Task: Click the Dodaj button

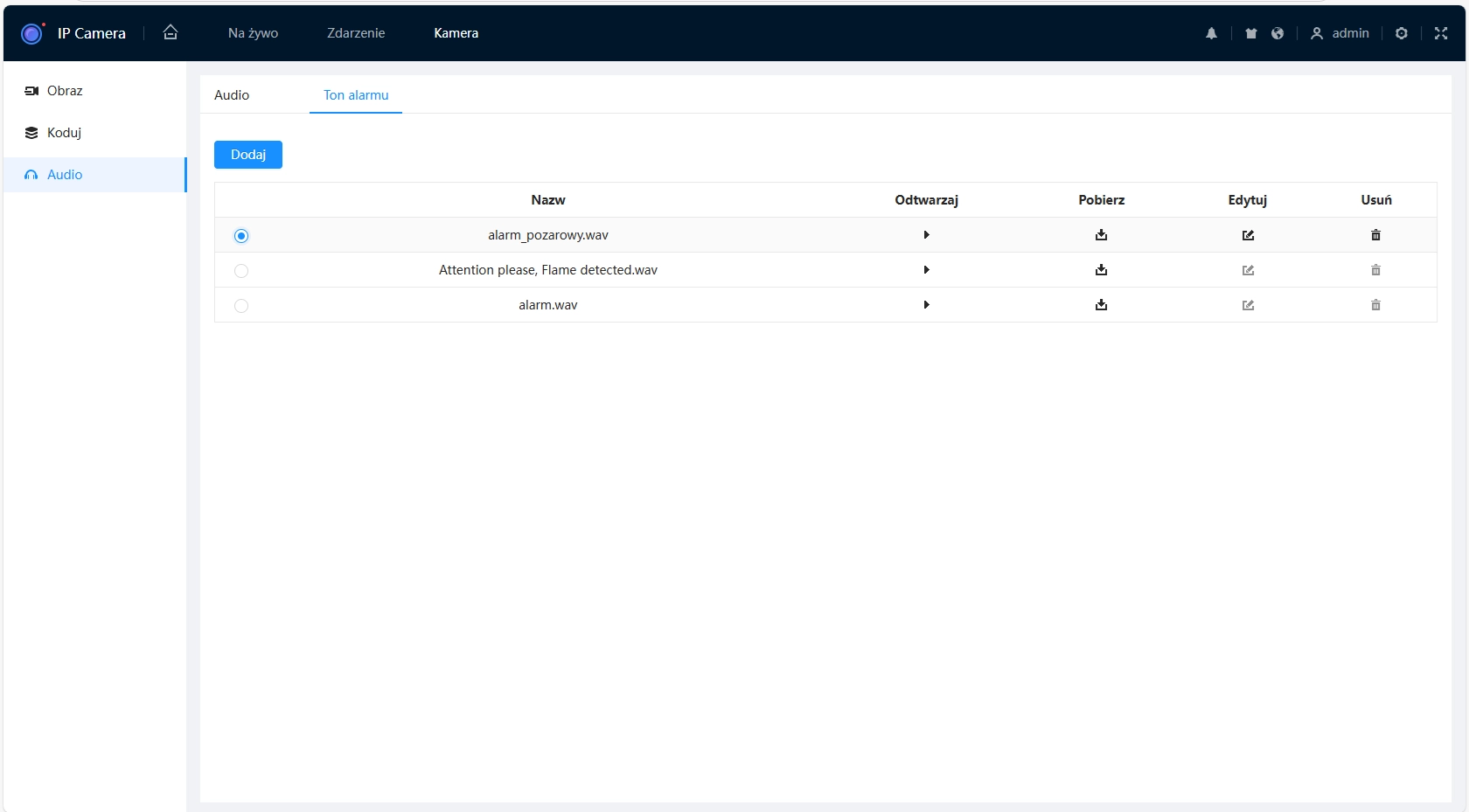Action: (248, 155)
